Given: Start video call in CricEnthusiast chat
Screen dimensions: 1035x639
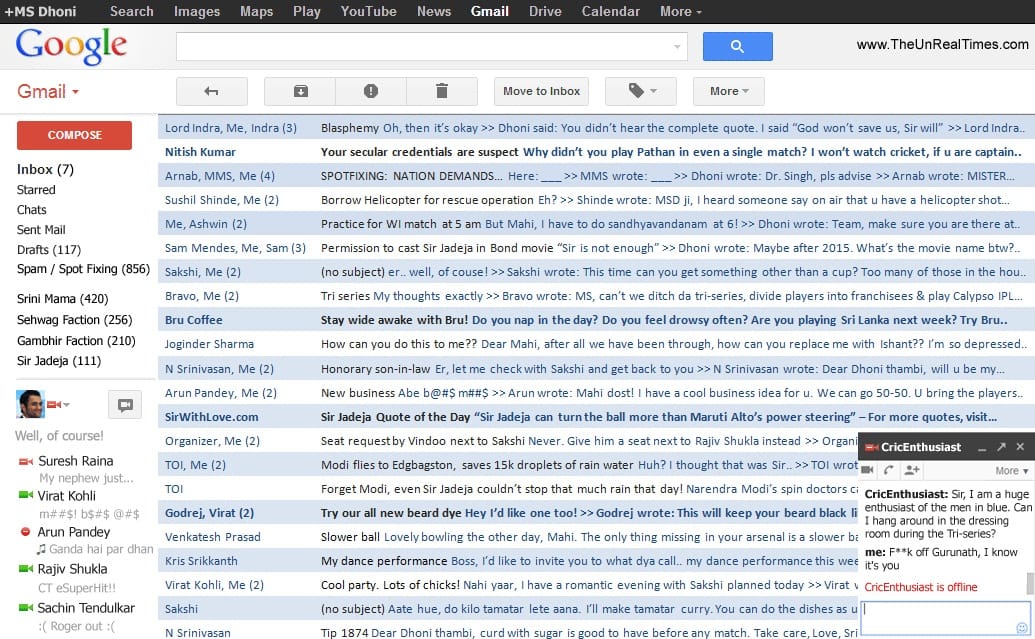Looking at the screenshot, I should click(867, 470).
